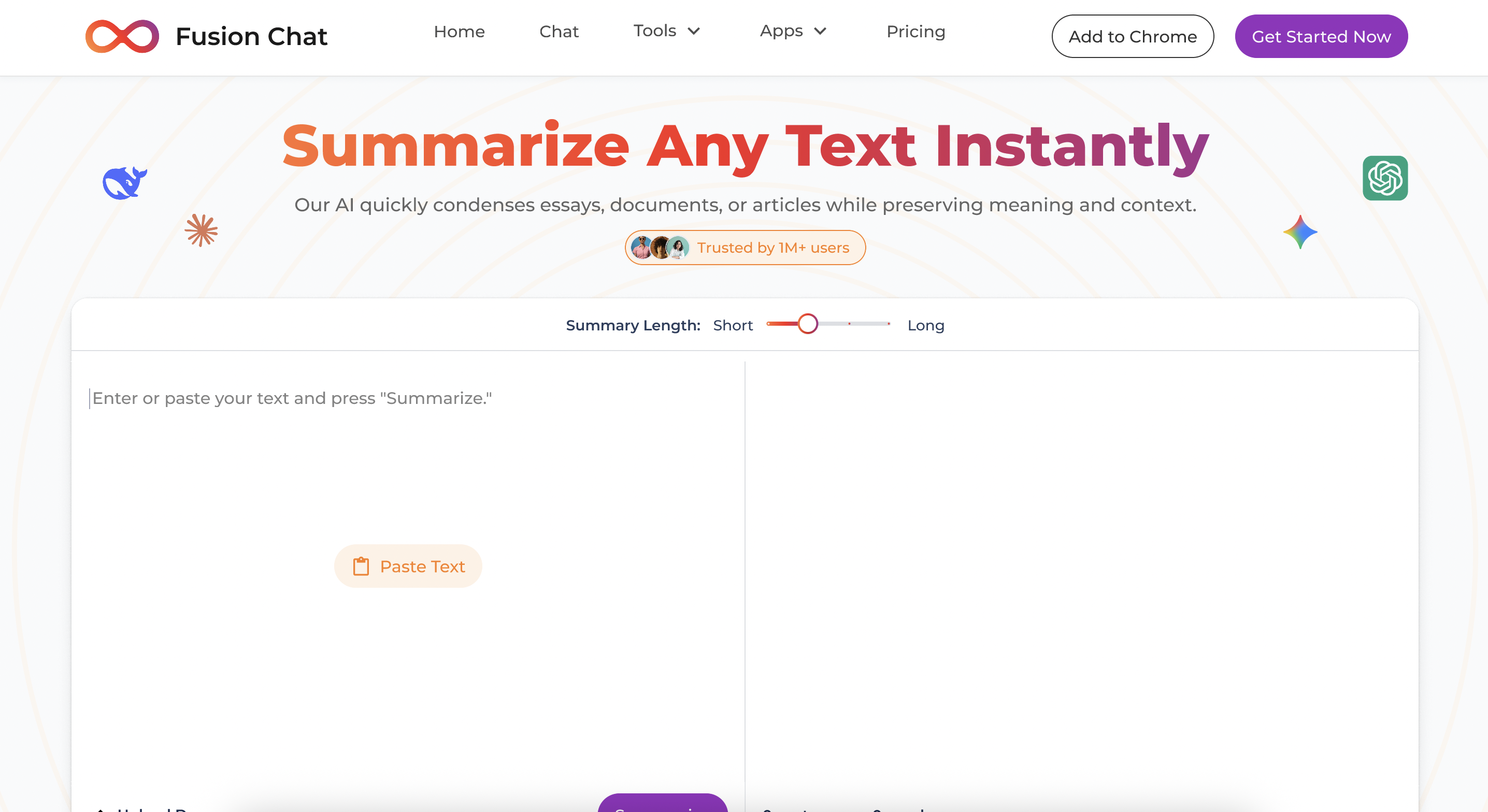Click the chevron next to Tools
This screenshot has width=1488, height=812.
point(694,31)
